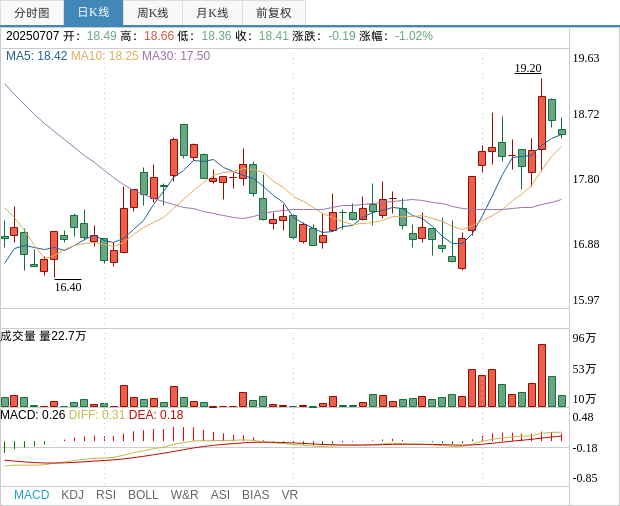This screenshot has width=620, height=506.
Task: Click the 17.80 price axis label
Action: tap(586, 179)
